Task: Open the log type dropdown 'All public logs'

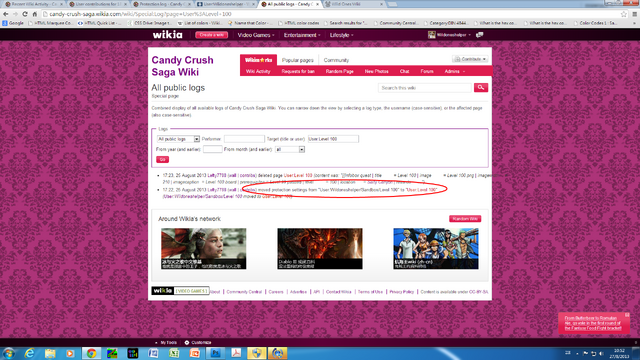Action: click(x=178, y=139)
